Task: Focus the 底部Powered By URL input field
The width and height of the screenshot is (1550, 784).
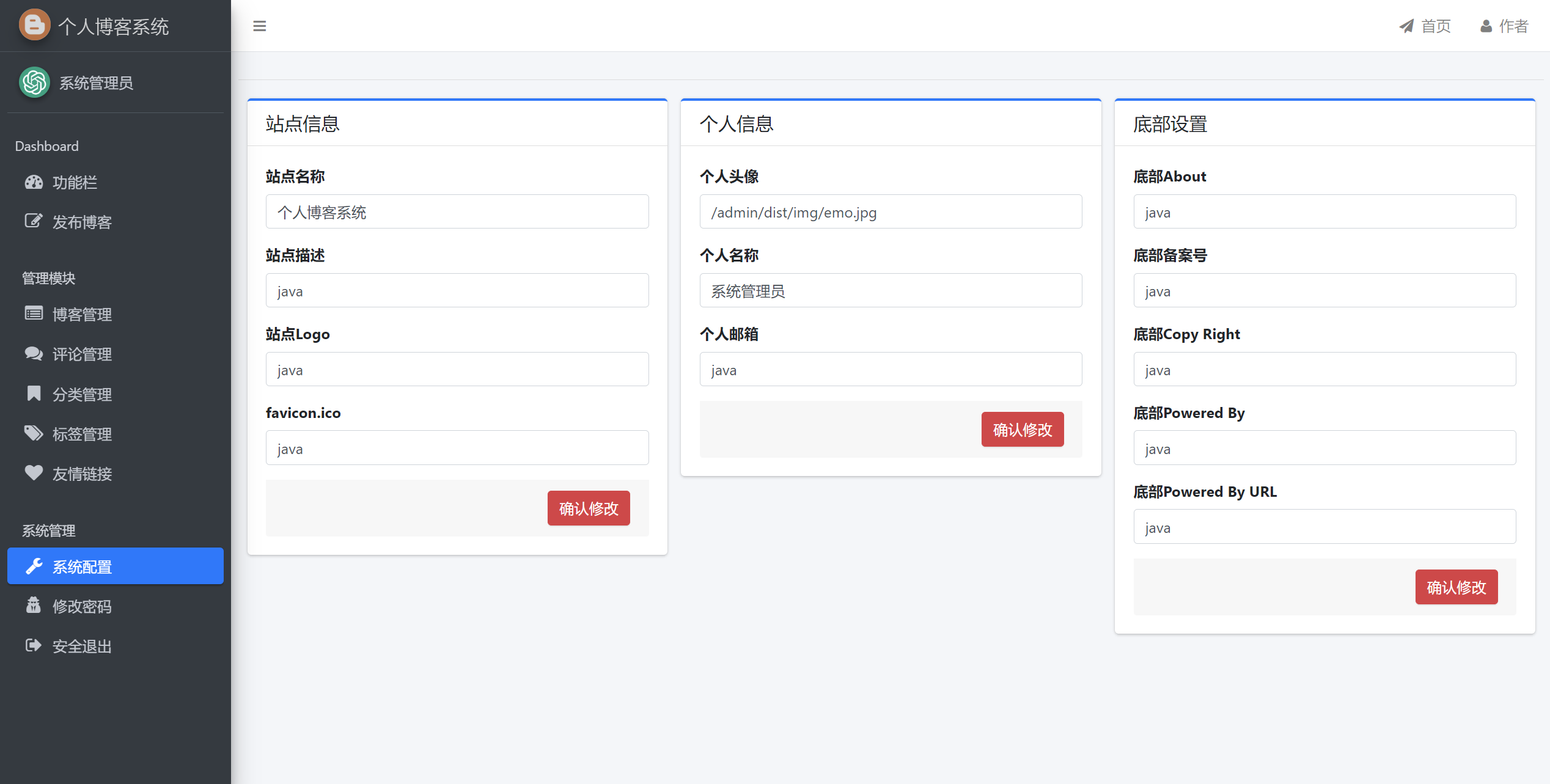Action: 1325,527
